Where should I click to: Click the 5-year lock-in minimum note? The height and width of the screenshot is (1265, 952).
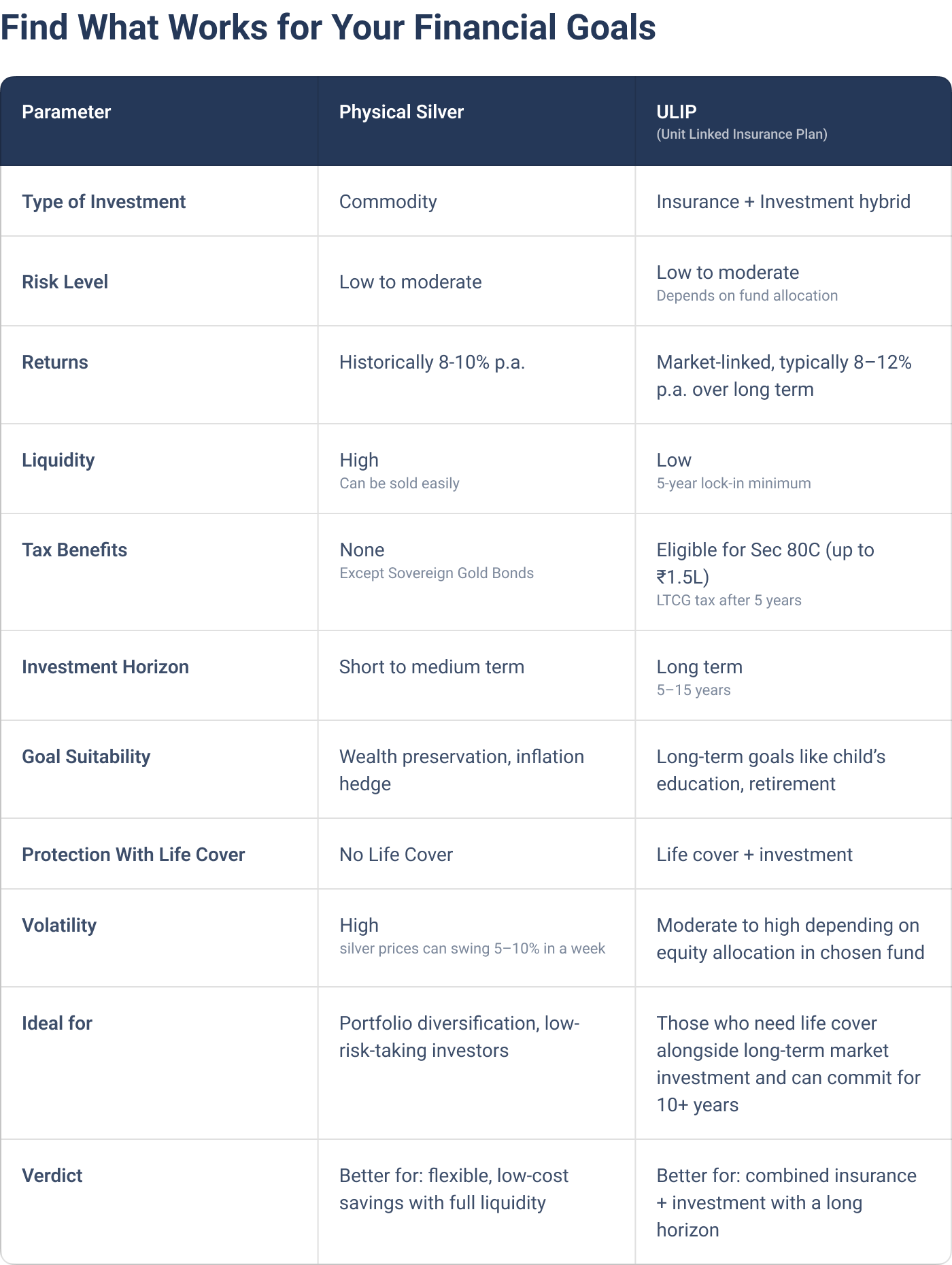(734, 484)
